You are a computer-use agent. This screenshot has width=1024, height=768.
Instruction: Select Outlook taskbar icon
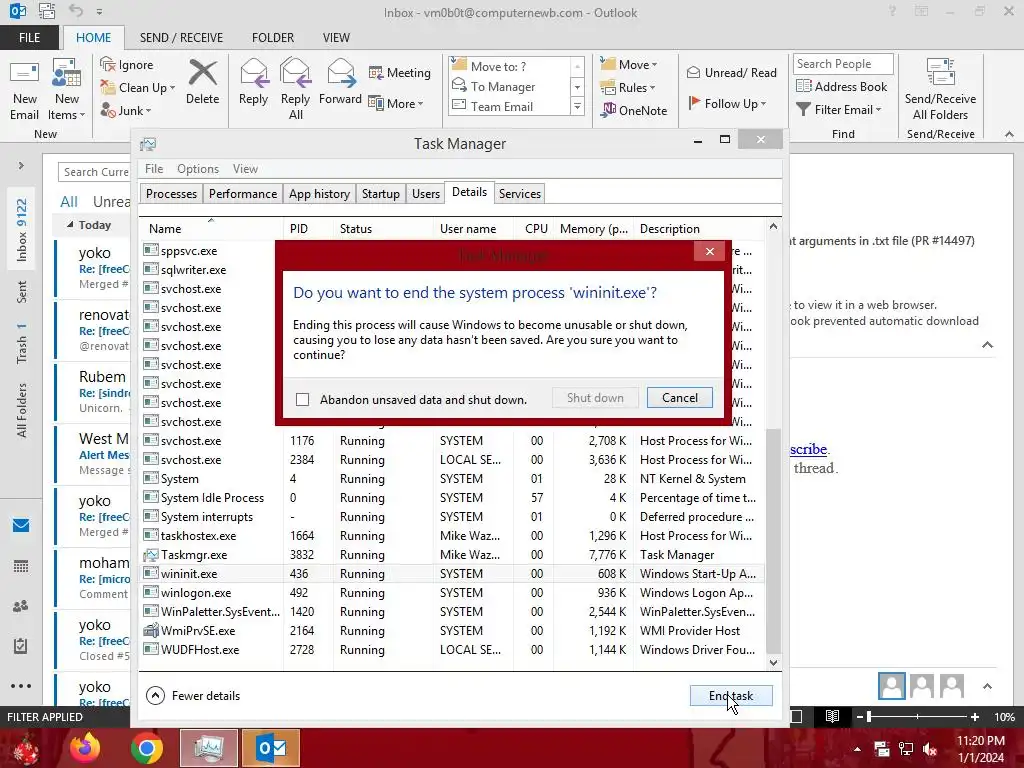point(271,748)
